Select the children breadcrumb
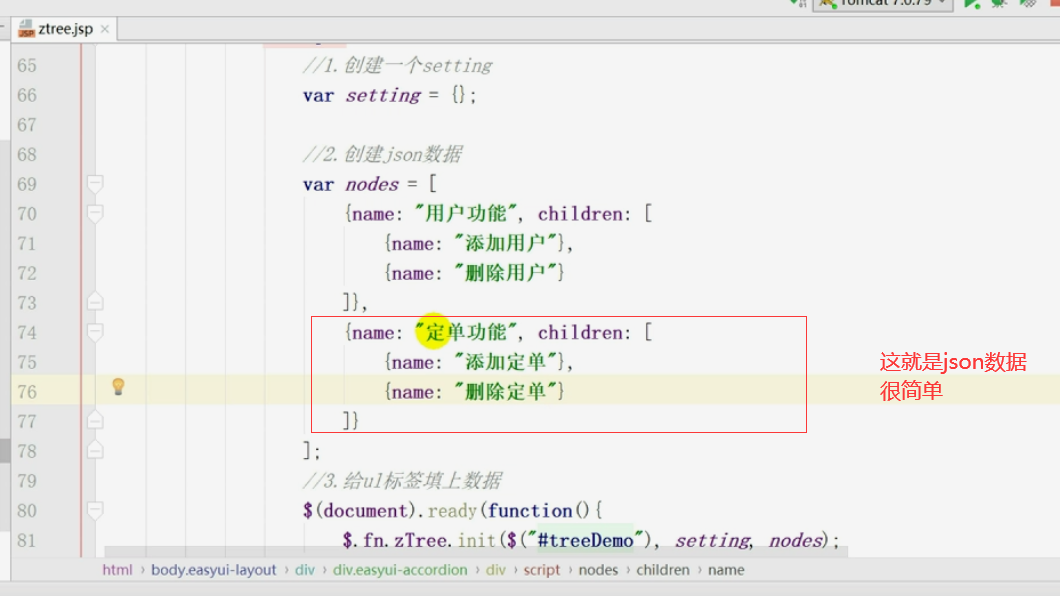The image size is (1060, 596). [663, 570]
